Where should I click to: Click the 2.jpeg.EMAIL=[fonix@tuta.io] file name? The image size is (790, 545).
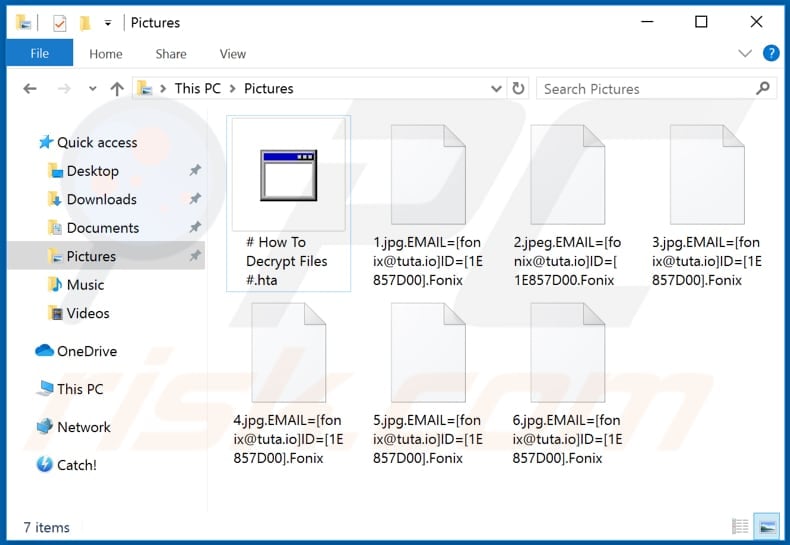567,261
